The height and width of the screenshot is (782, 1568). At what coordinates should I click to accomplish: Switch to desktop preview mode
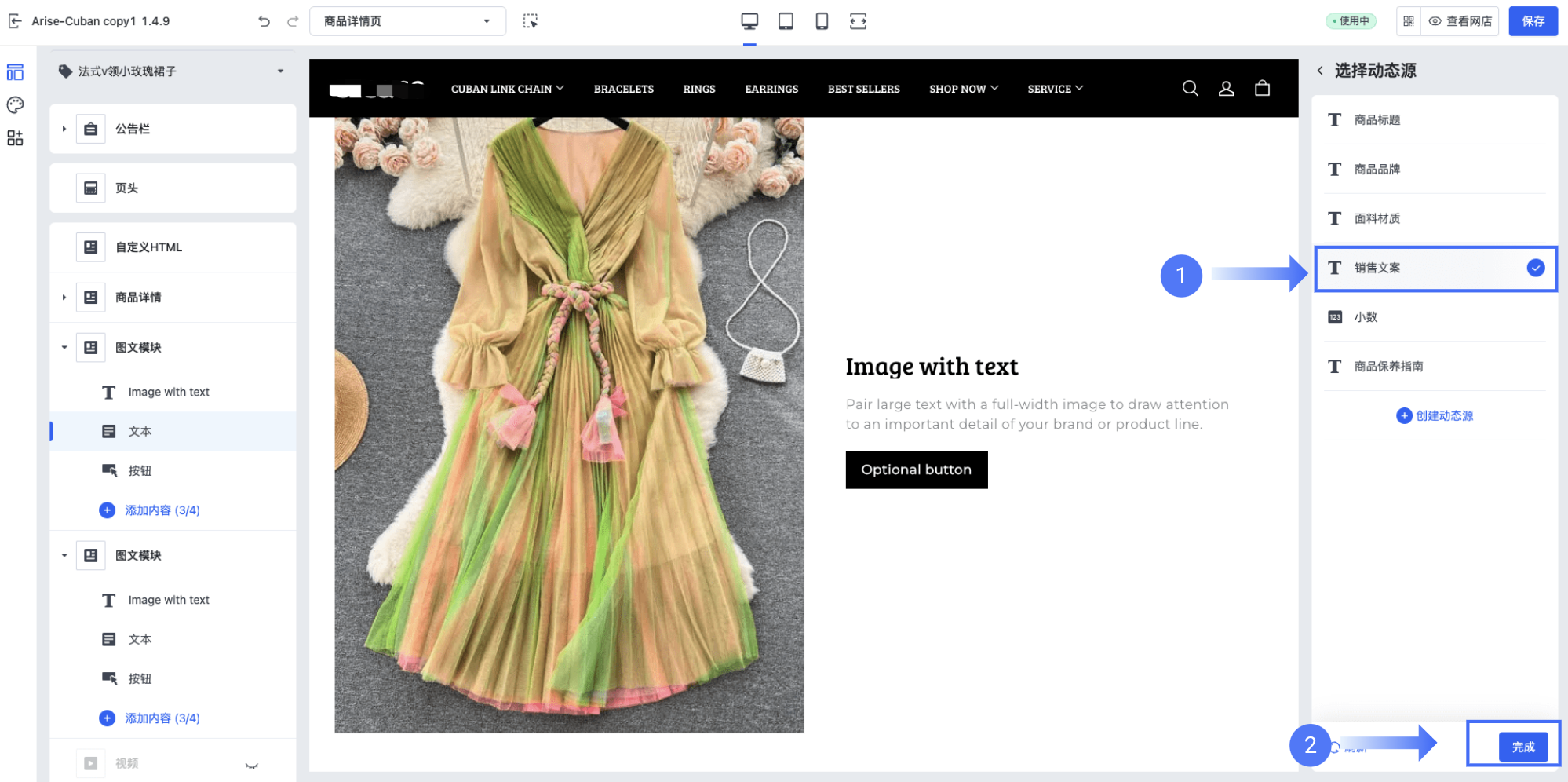[749, 21]
